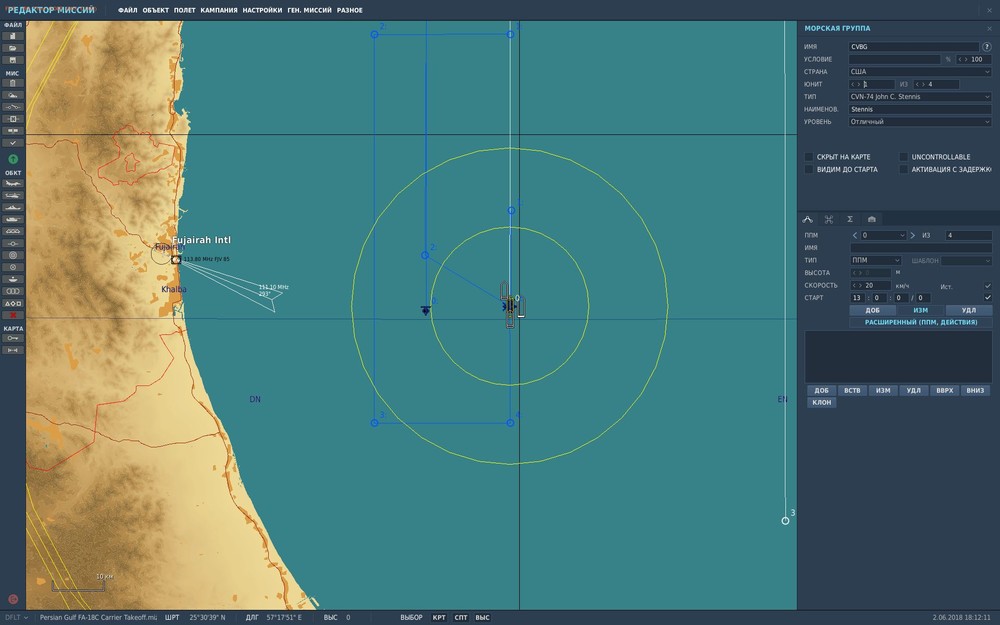Click the РАСШИРЕННЫЙ (ППМ, ДЕЙСТВИЯ) button

(920, 323)
